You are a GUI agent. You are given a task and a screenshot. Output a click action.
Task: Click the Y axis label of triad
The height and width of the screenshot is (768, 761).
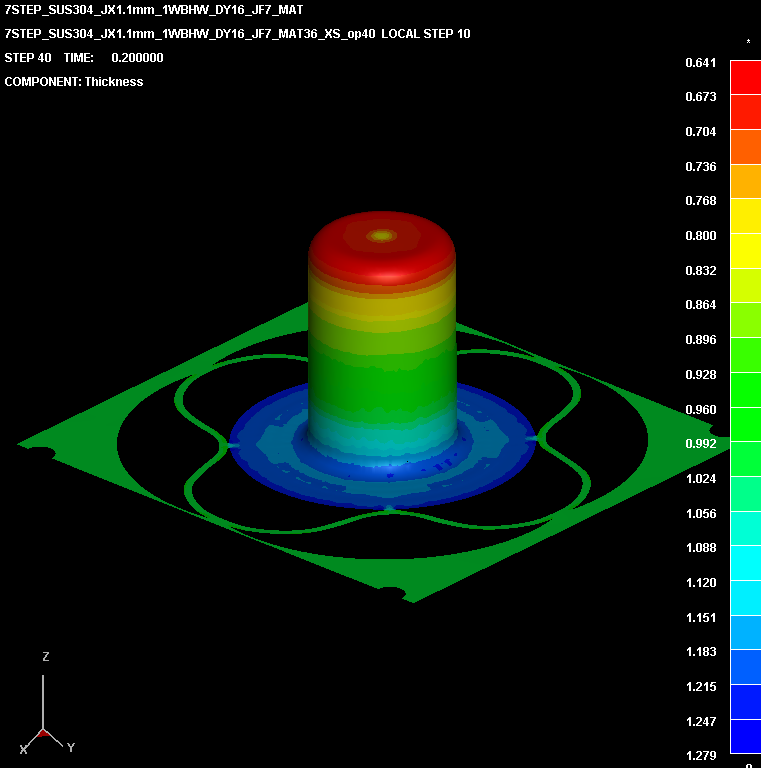pos(71,747)
